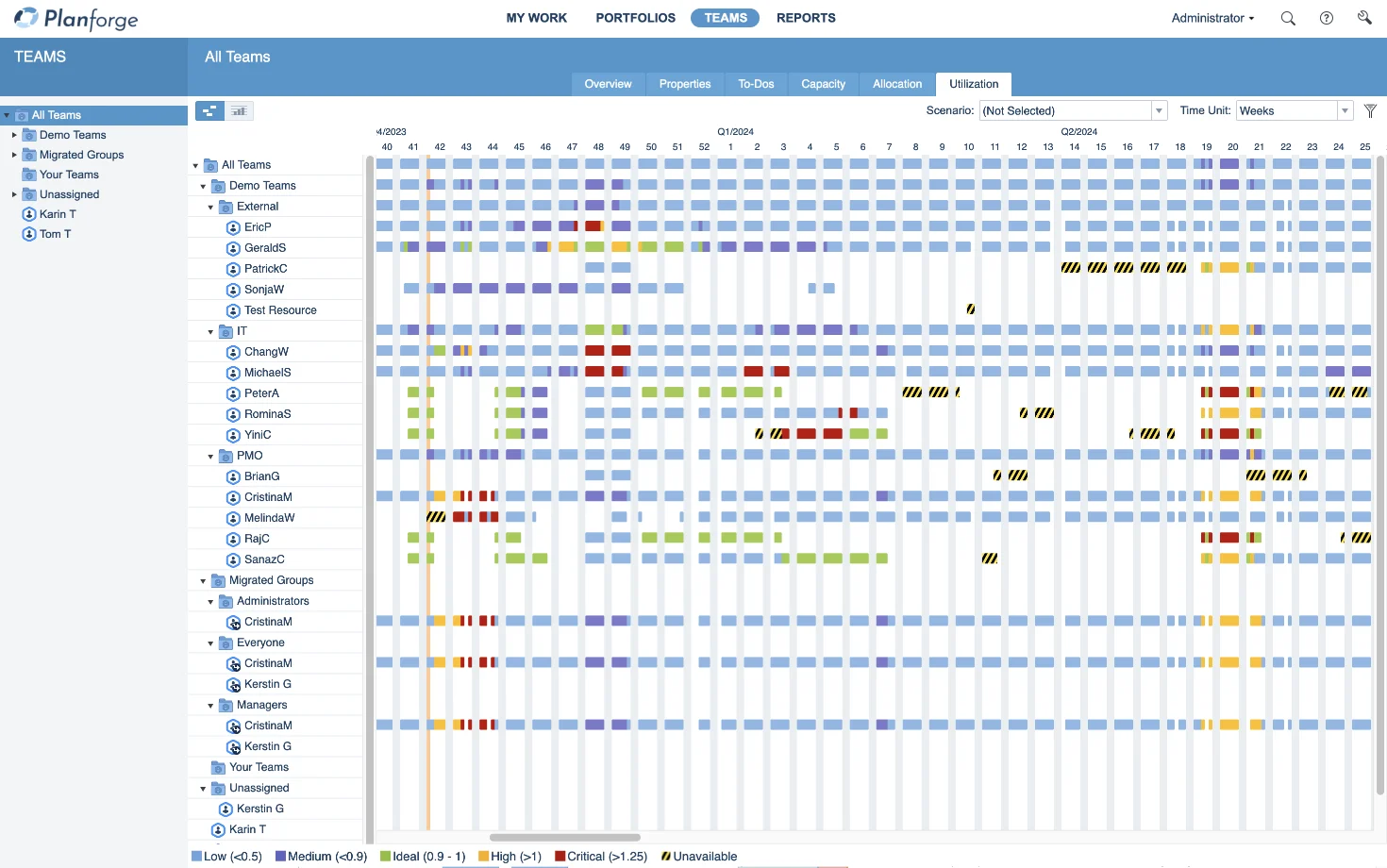The image size is (1387, 868).
Task: Collapse the PMO group
Action: (210, 457)
